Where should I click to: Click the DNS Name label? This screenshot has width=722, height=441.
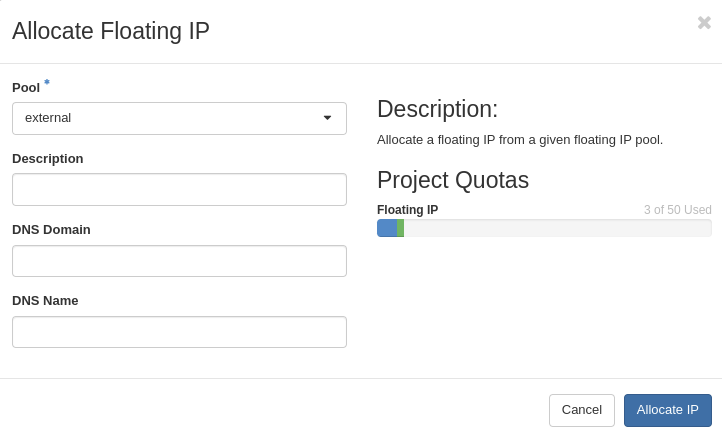[x=45, y=301]
